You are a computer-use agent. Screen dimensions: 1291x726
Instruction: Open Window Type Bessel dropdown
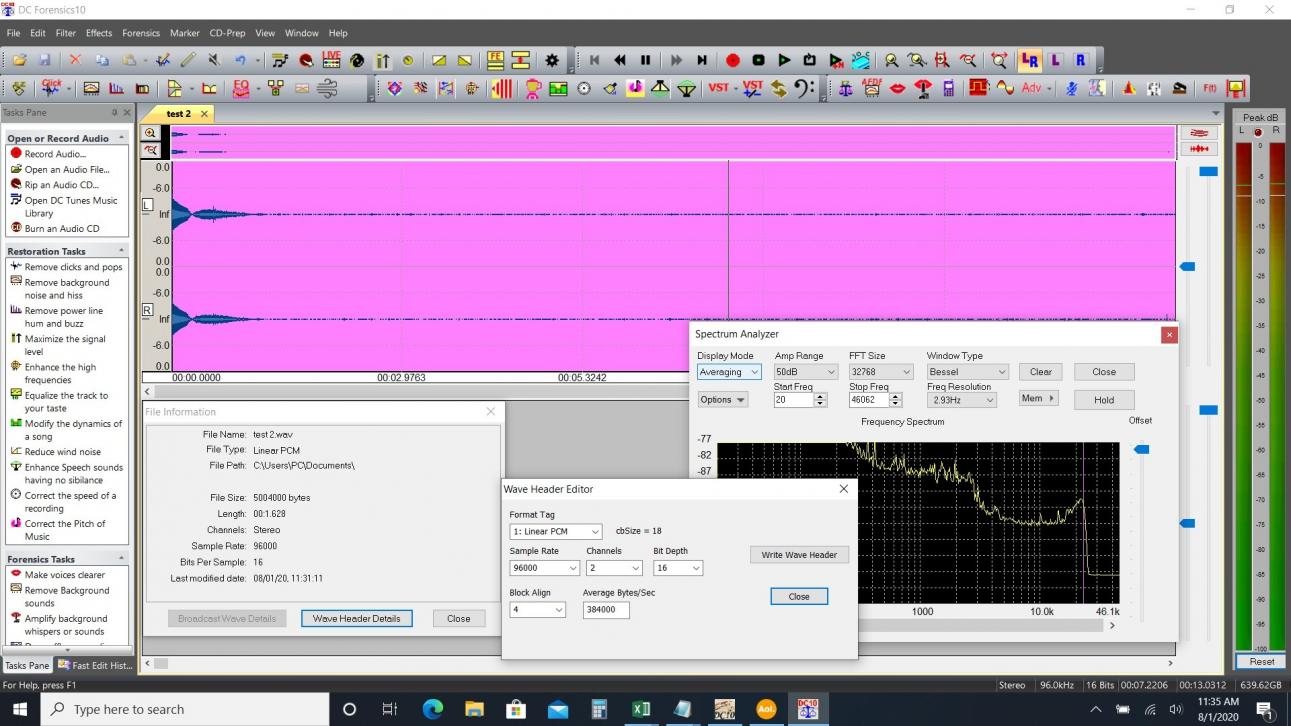tap(967, 372)
